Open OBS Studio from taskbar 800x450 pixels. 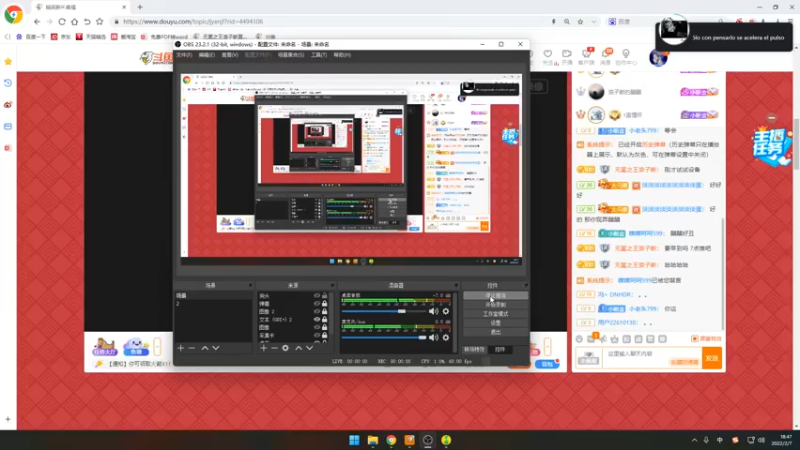click(428, 440)
